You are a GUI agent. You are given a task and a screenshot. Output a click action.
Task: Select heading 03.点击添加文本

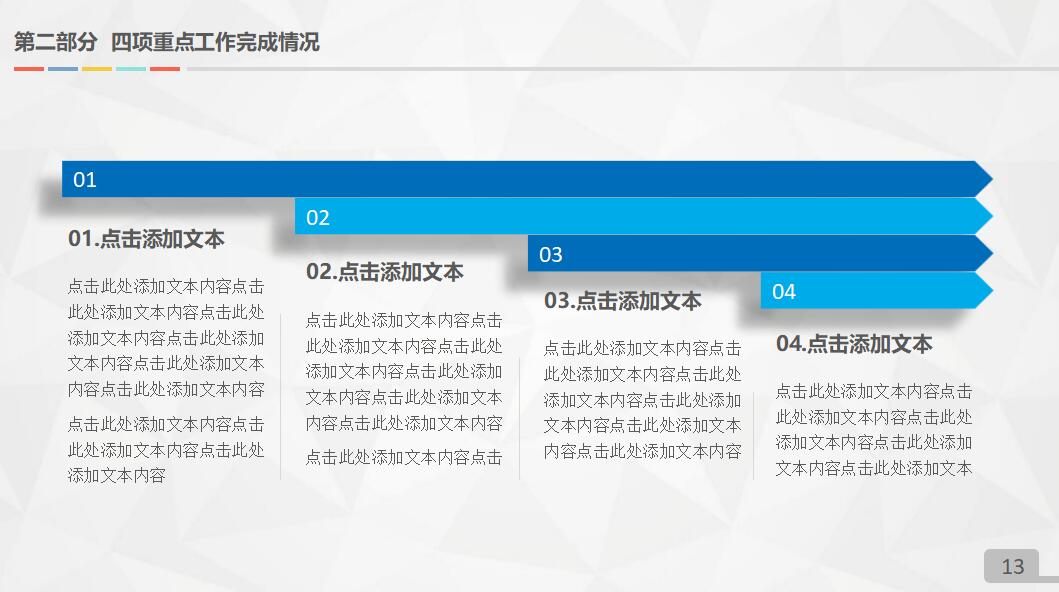click(x=623, y=301)
